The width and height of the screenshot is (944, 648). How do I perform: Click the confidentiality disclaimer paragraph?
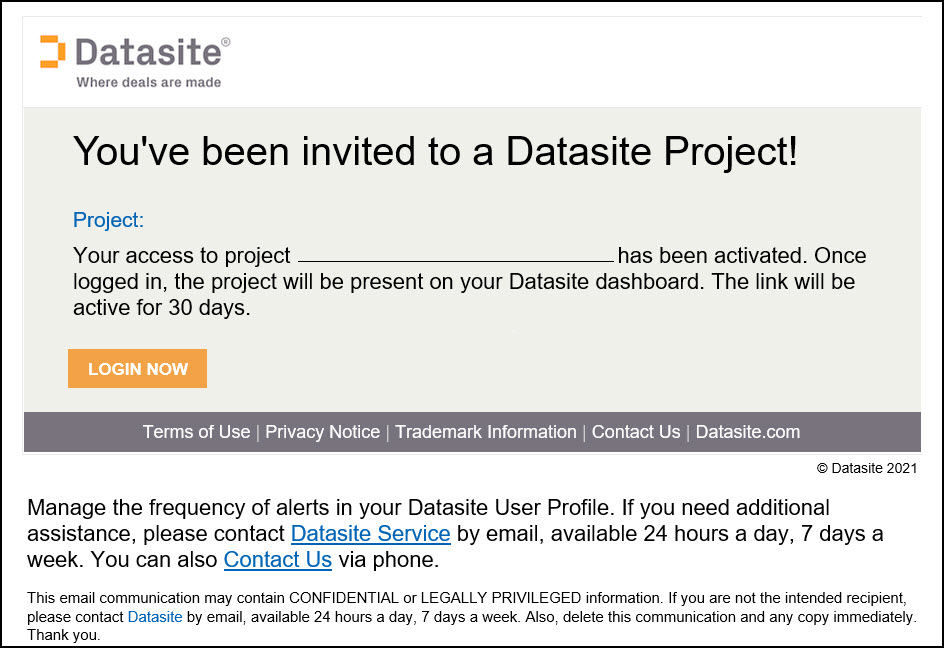[x=470, y=617]
